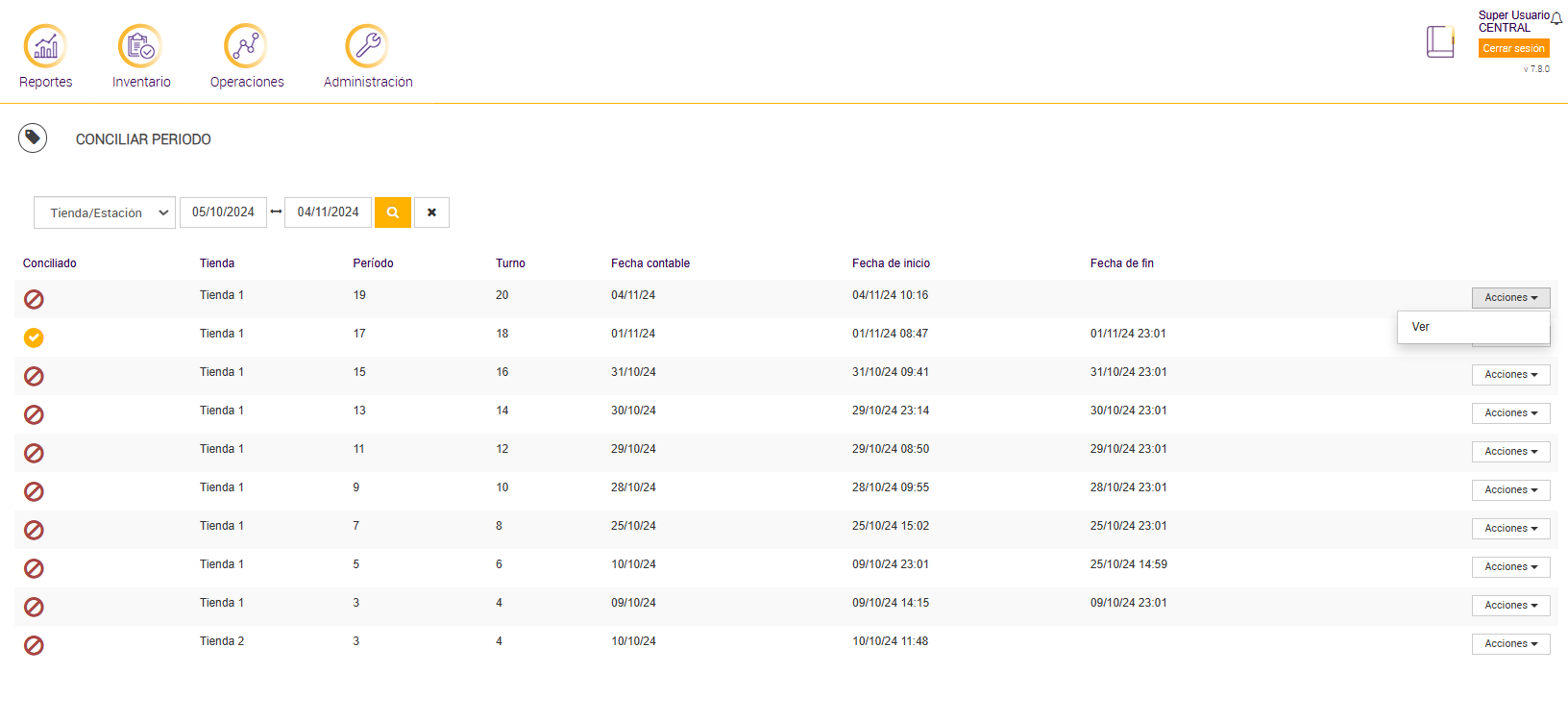The width and height of the screenshot is (1568, 723).
Task: Click the start date field 05/10/2024
Action: pos(223,212)
